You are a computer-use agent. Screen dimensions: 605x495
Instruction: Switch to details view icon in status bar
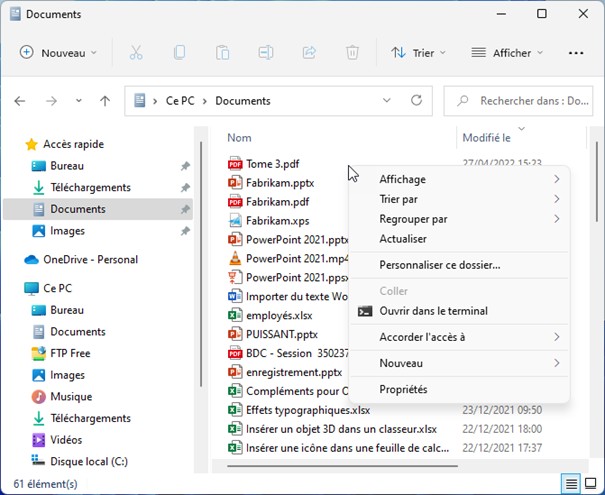point(570,484)
